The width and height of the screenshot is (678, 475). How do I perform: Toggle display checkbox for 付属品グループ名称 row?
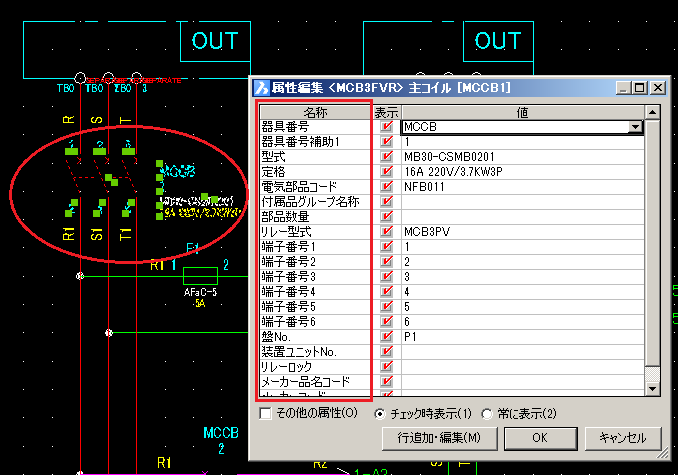click(x=387, y=201)
